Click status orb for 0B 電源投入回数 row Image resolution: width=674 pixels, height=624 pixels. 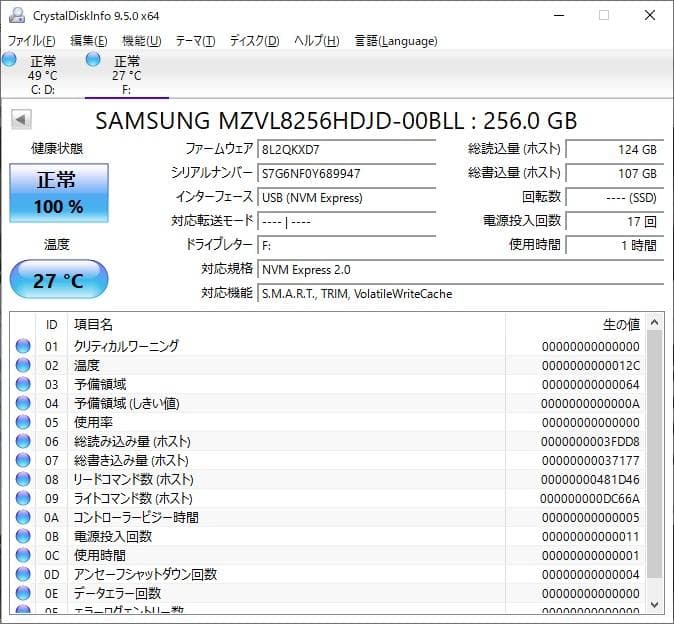point(23,536)
